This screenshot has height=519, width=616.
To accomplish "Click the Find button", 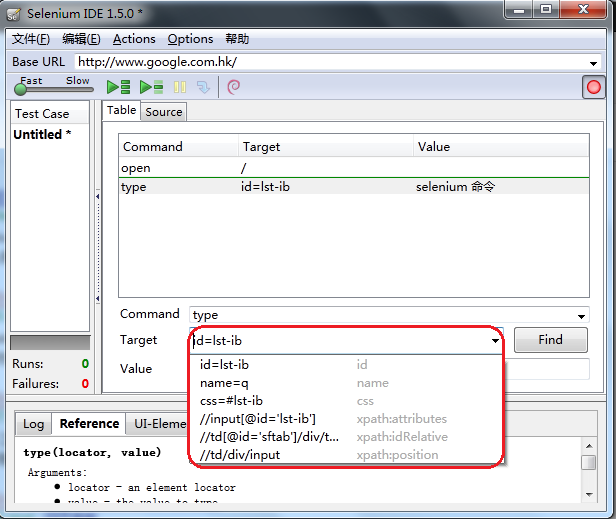I will (551, 339).
